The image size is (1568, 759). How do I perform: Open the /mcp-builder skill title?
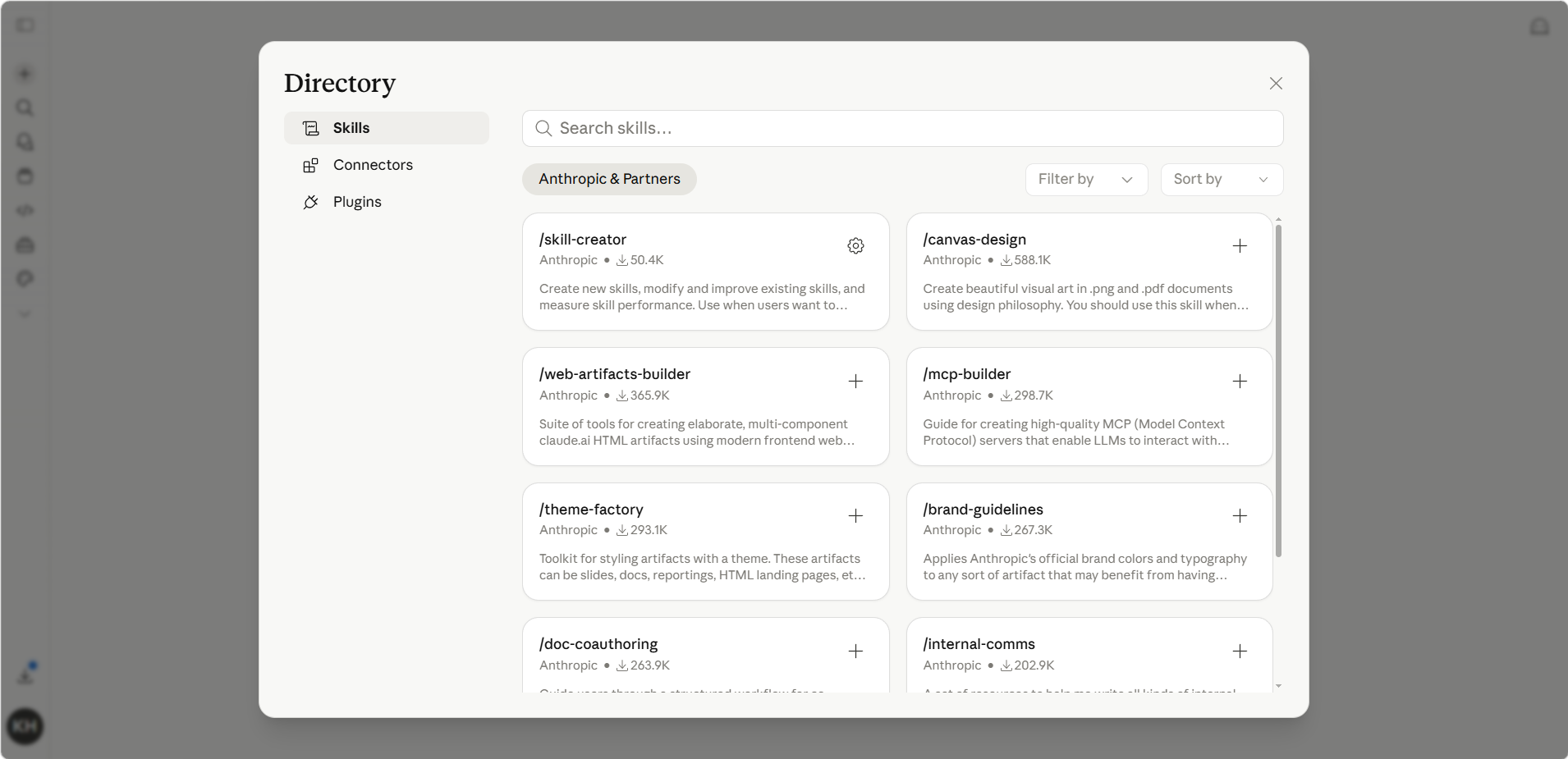(x=967, y=374)
